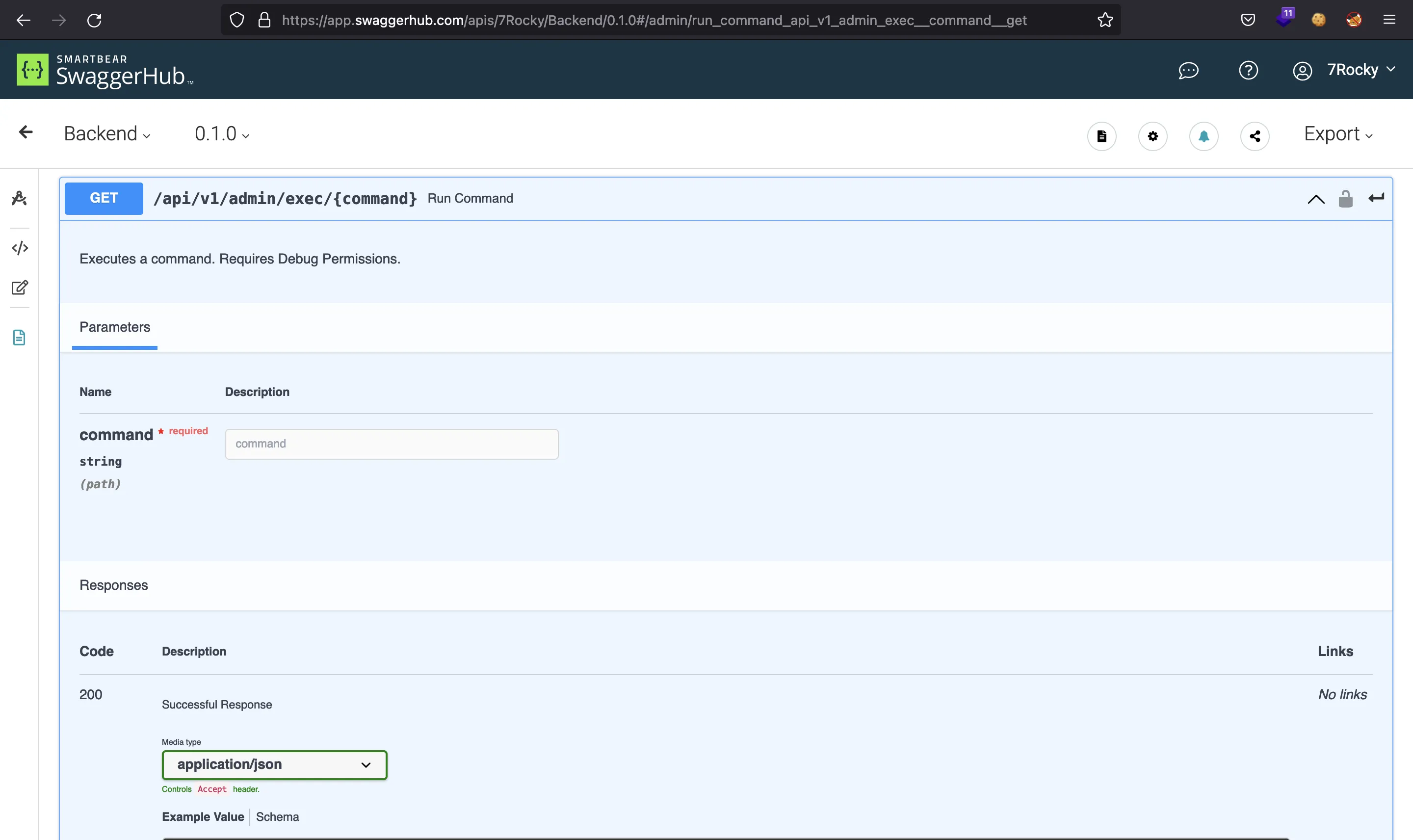Return to the API list with the back arrow
Viewport: 1413px width, 840px height.
pos(26,132)
